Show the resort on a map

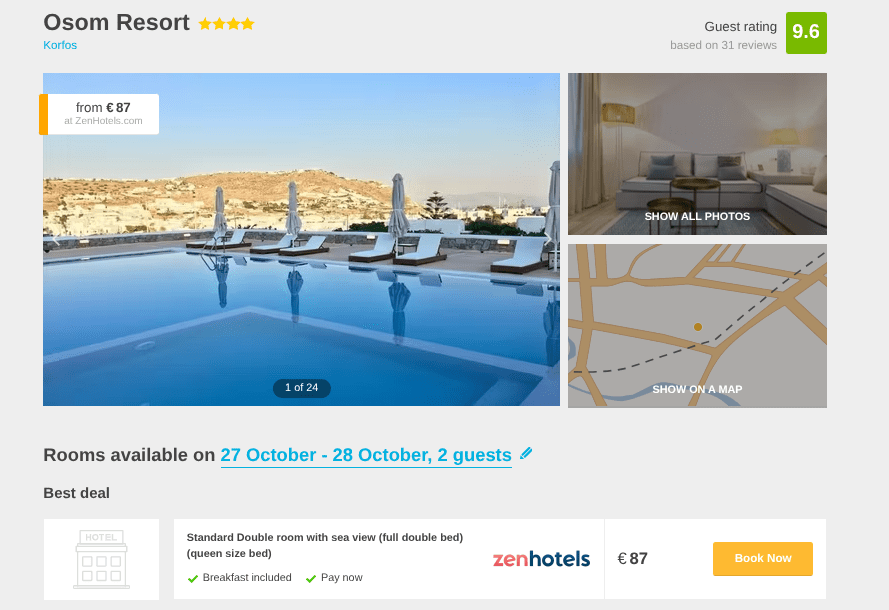(x=697, y=389)
